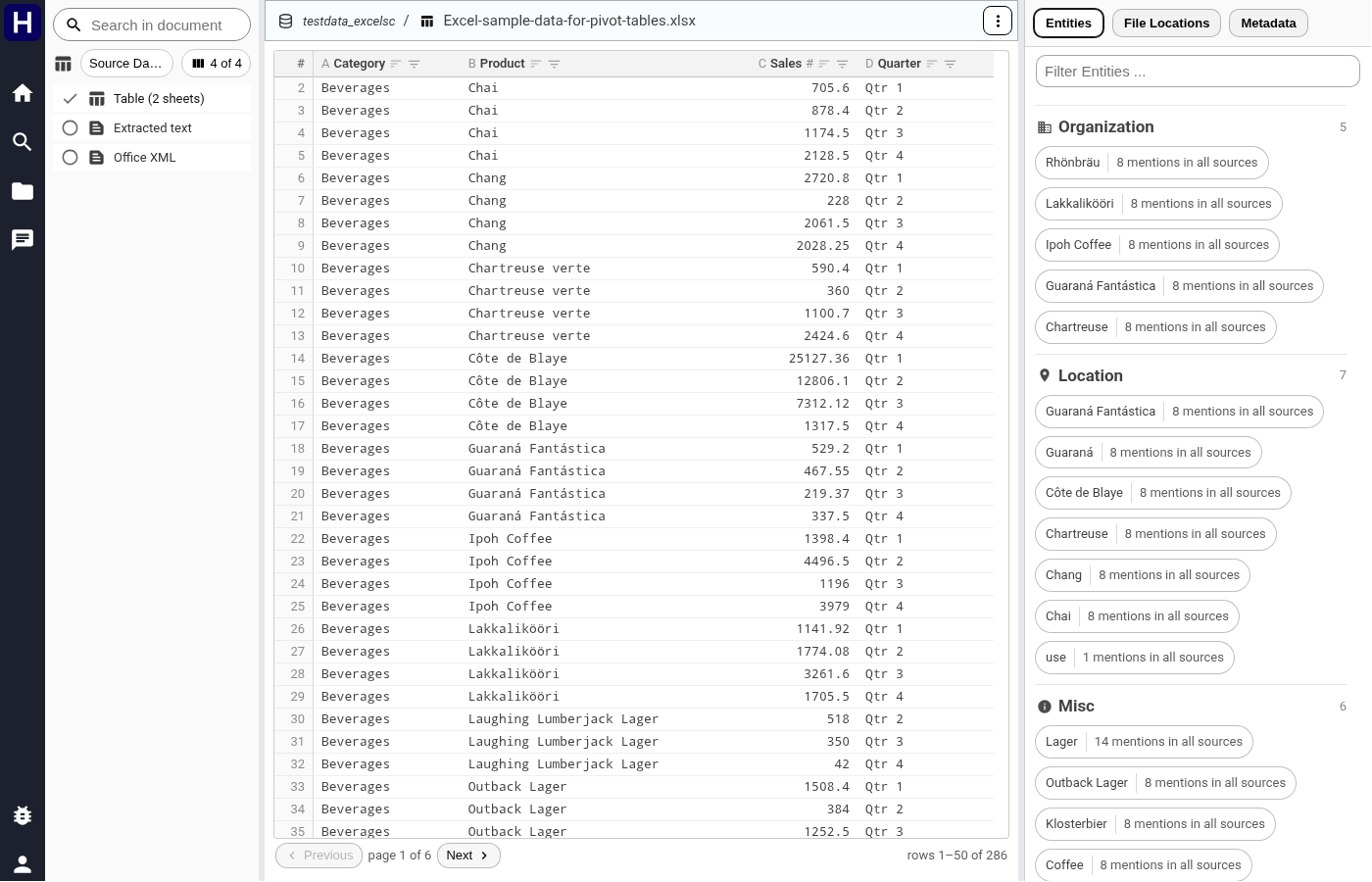
Task: Switch to the File Locations tab
Action: (1166, 24)
